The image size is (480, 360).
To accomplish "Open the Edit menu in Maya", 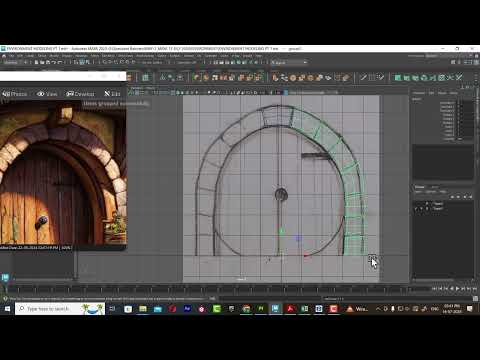I will click(20, 56).
